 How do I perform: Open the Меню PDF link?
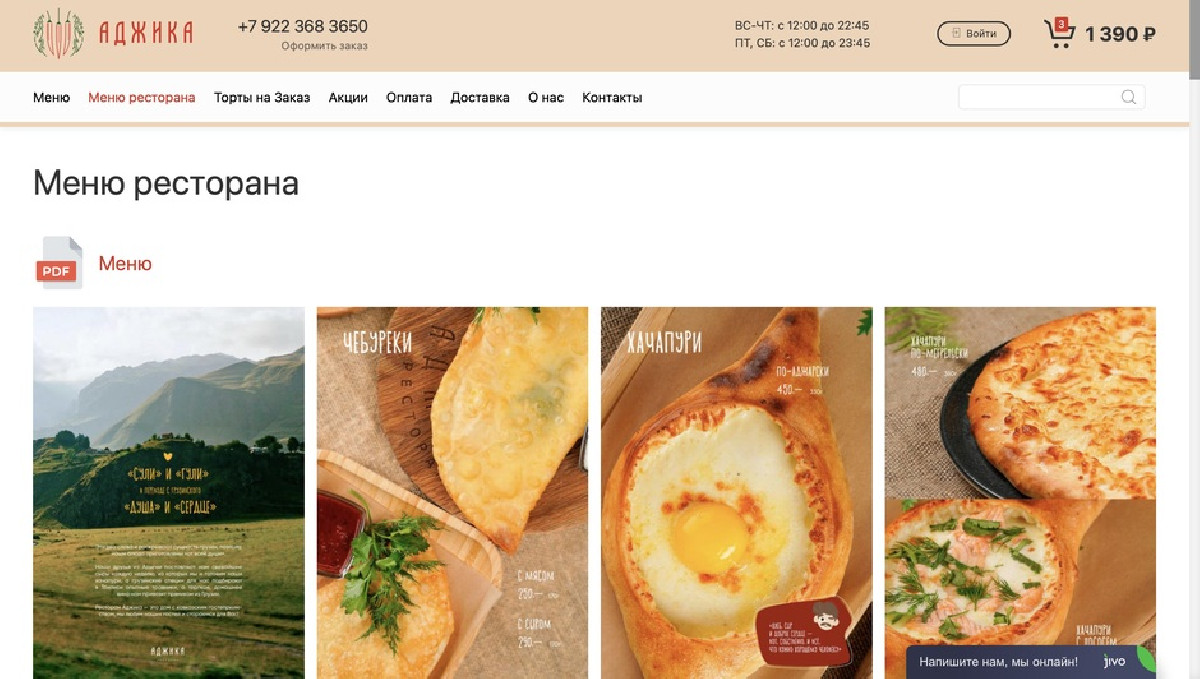pos(125,264)
